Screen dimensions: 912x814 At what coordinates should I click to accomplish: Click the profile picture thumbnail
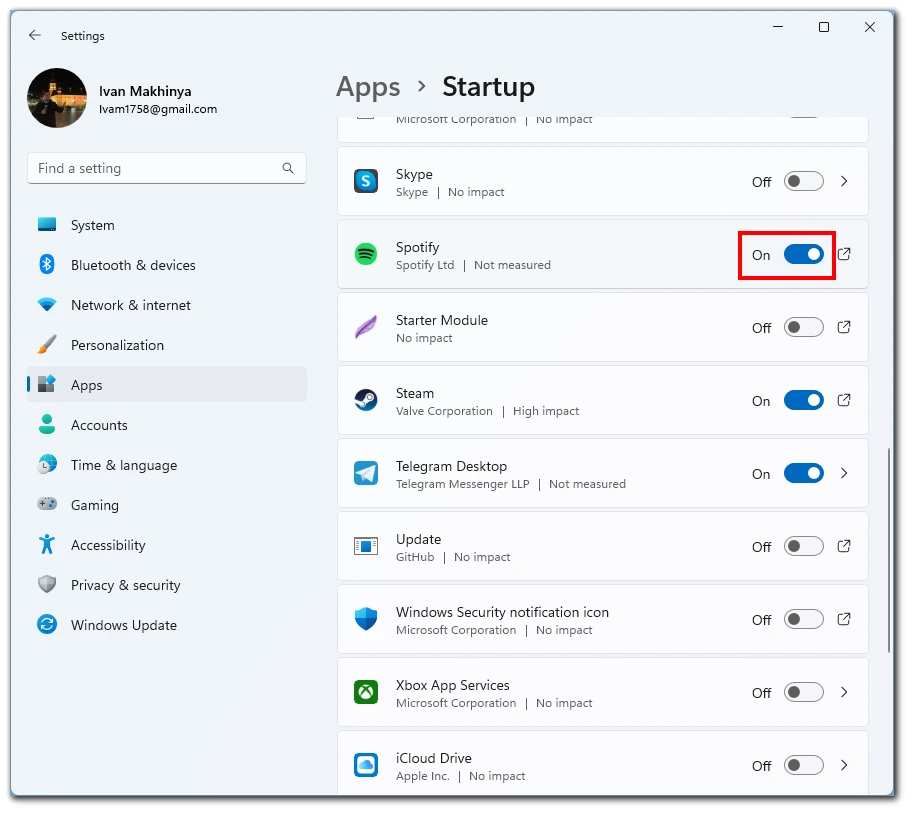pos(57,98)
